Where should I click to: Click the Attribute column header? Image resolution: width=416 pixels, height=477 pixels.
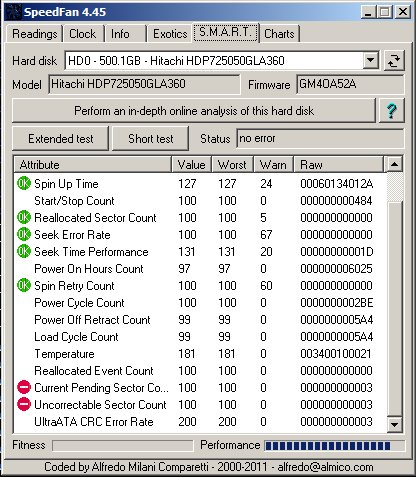(93, 165)
